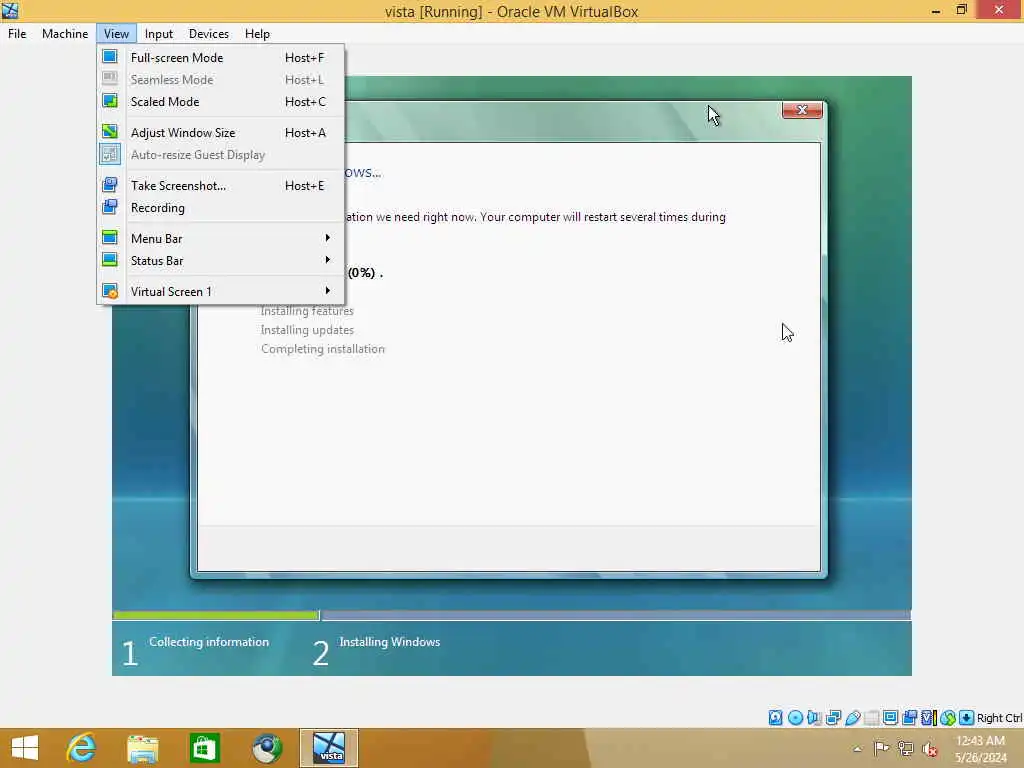
Task: Enable Scaled Mode
Action: [221, 102]
